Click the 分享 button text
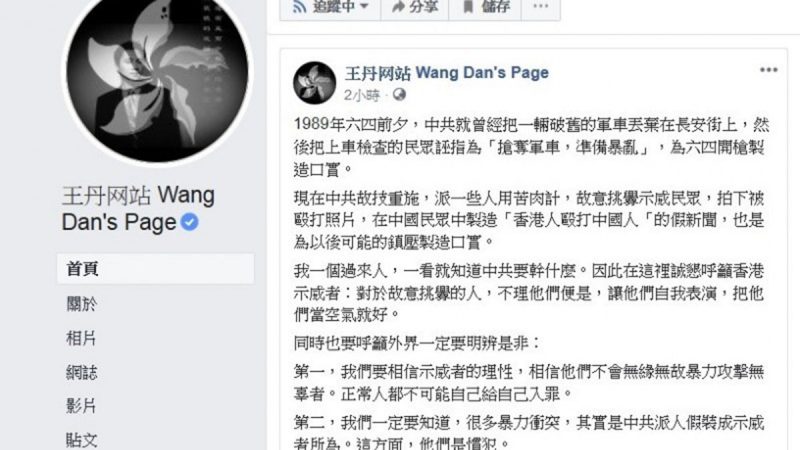Viewport: 800px width, 450px height. pos(423,7)
